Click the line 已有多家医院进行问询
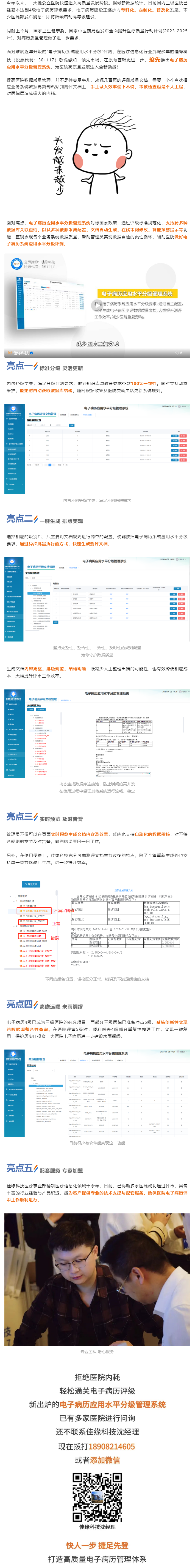 (98, 1418)
